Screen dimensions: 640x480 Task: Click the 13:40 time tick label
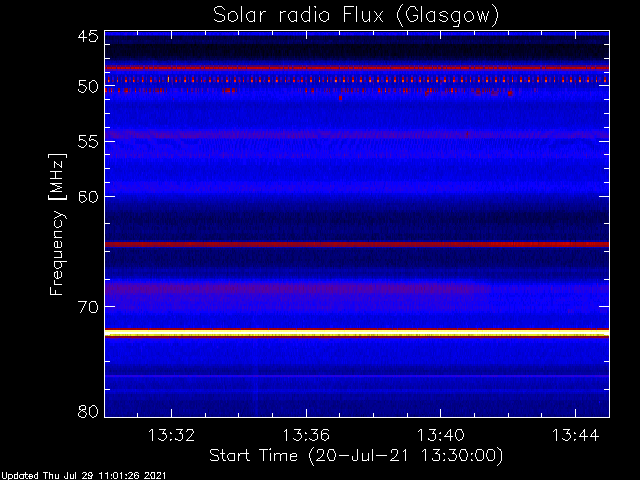pyautogui.click(x=440, y=435)
